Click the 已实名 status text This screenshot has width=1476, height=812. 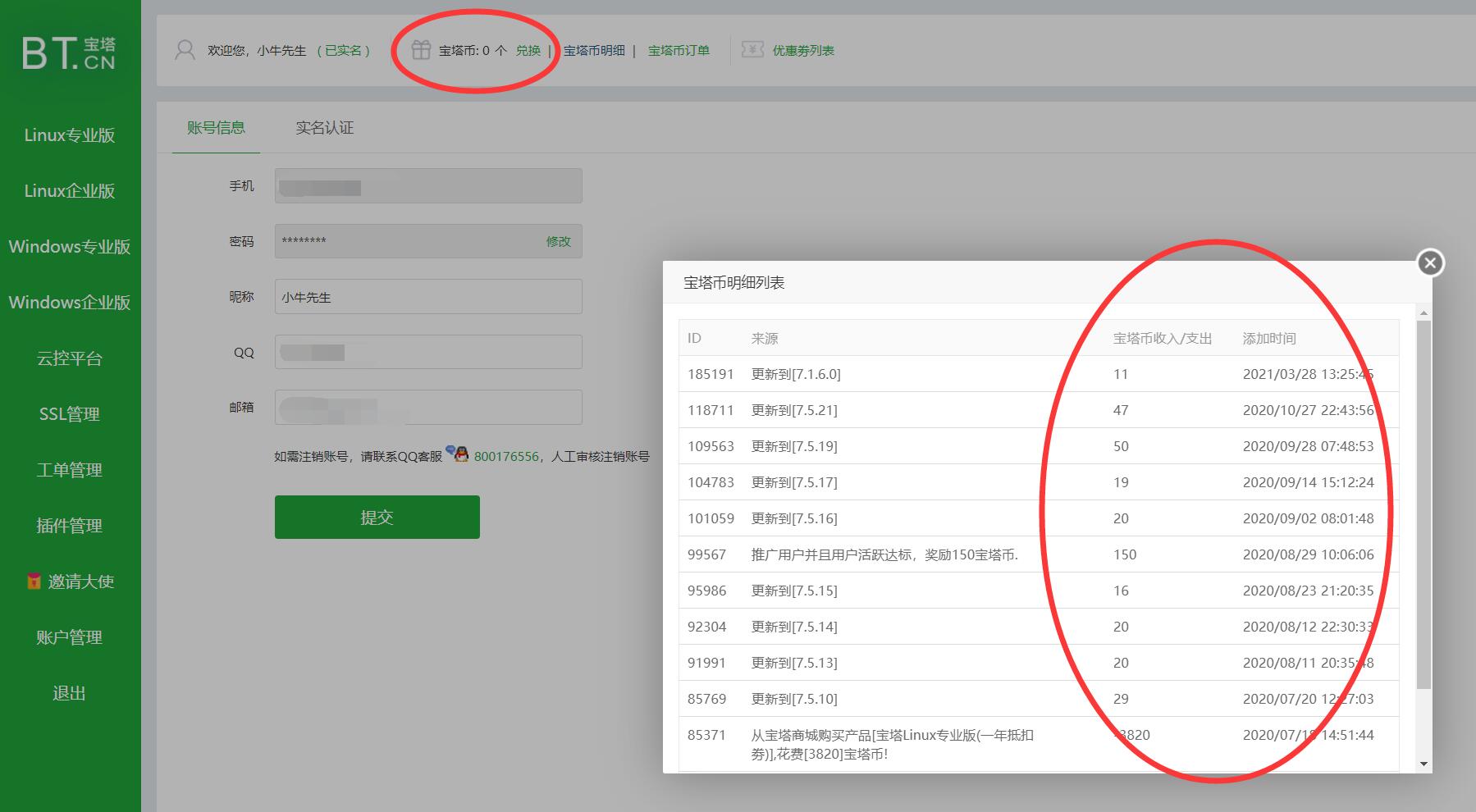coord(344,50)
